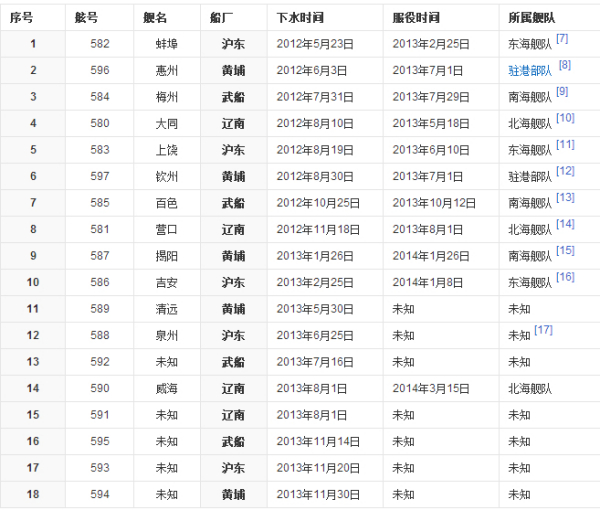Select hull number 590 cell
The image size is (600, 510).
(100, 388)
